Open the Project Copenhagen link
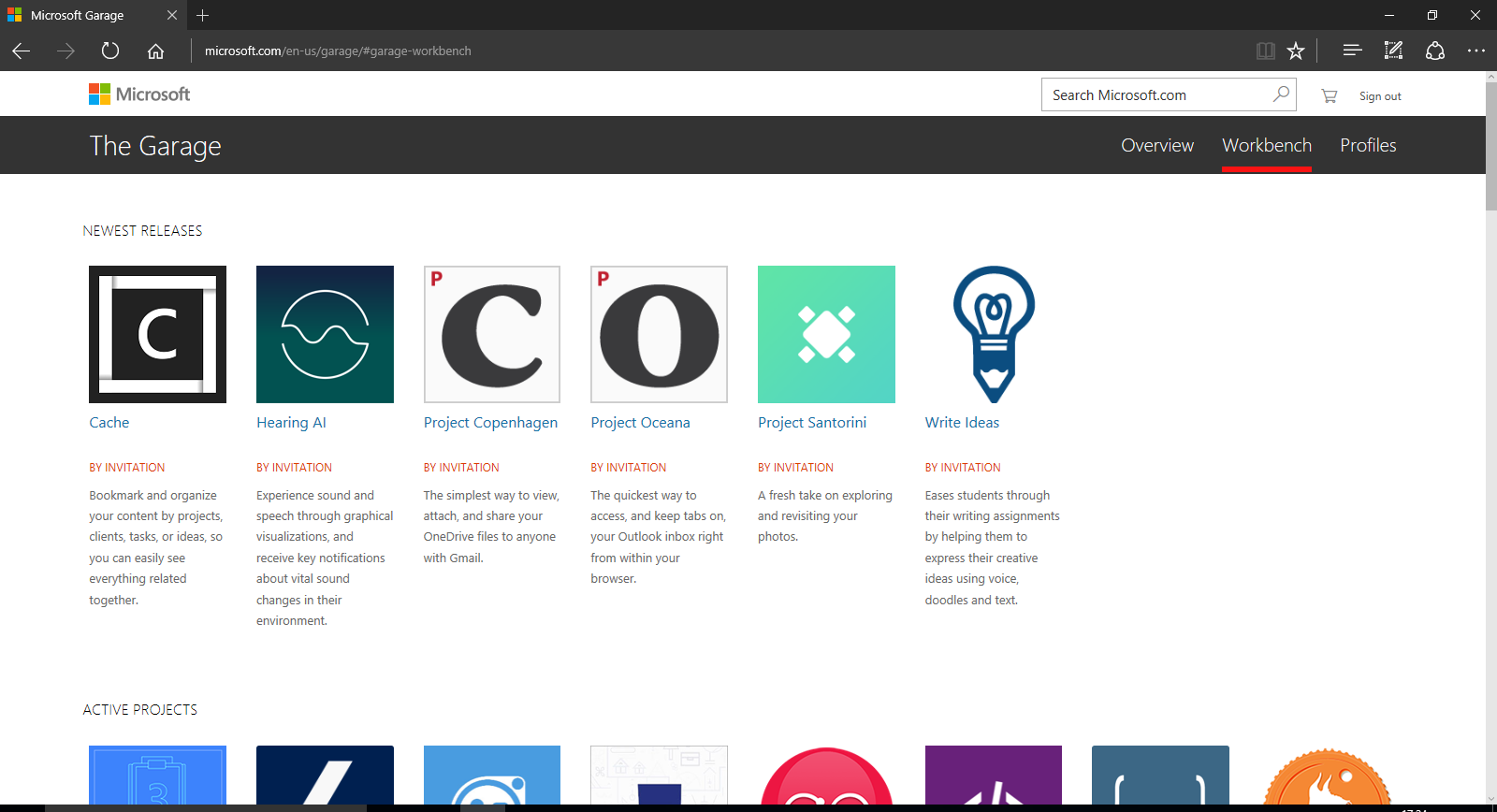Viewport: 1497px width, 812px height. 490,423
